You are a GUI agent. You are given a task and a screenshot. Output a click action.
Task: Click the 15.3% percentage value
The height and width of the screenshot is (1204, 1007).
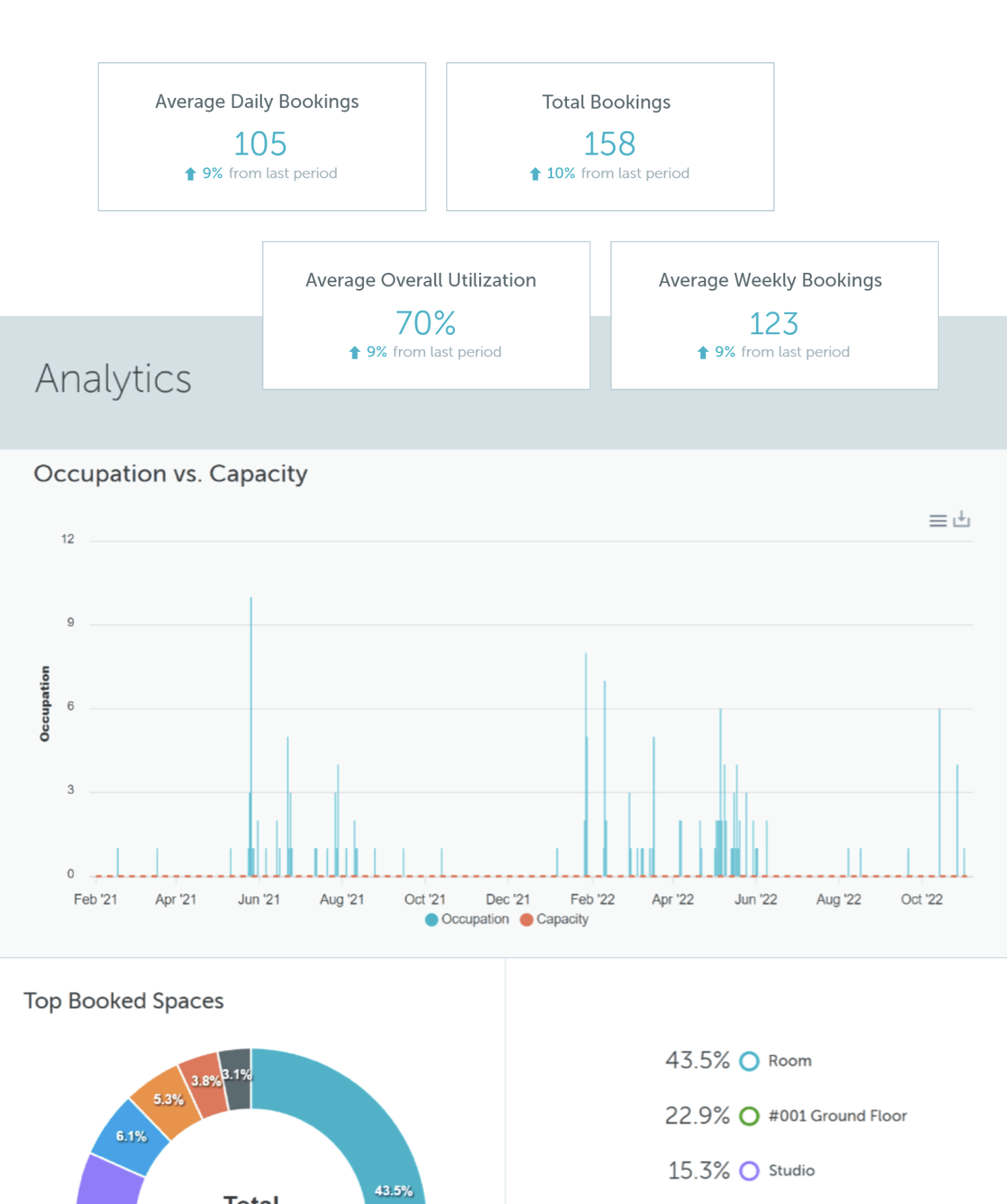699,1170
